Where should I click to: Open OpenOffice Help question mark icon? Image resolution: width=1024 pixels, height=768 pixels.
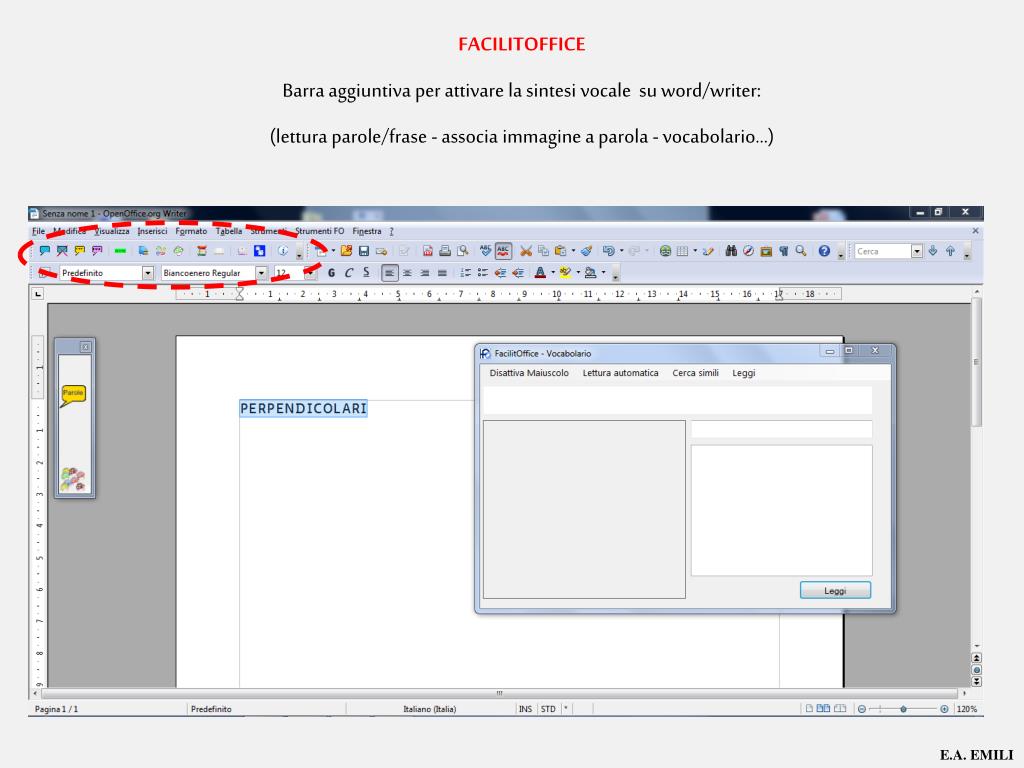point(824,251)
